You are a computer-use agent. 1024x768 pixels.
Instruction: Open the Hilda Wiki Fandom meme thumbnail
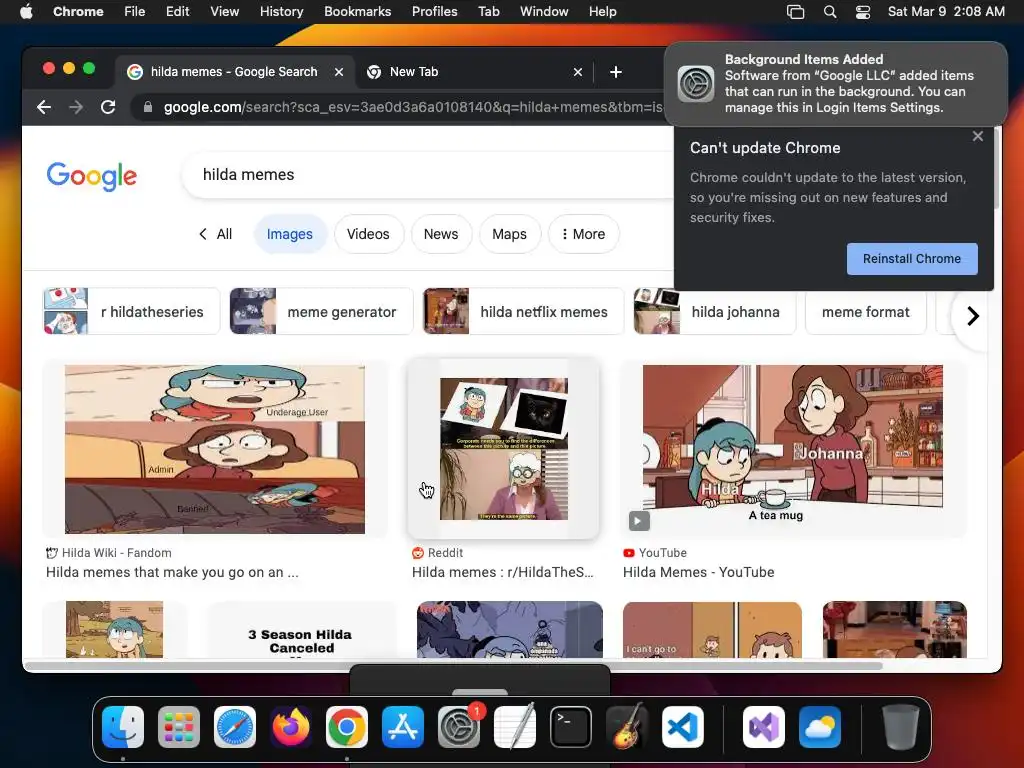(215, 449)
